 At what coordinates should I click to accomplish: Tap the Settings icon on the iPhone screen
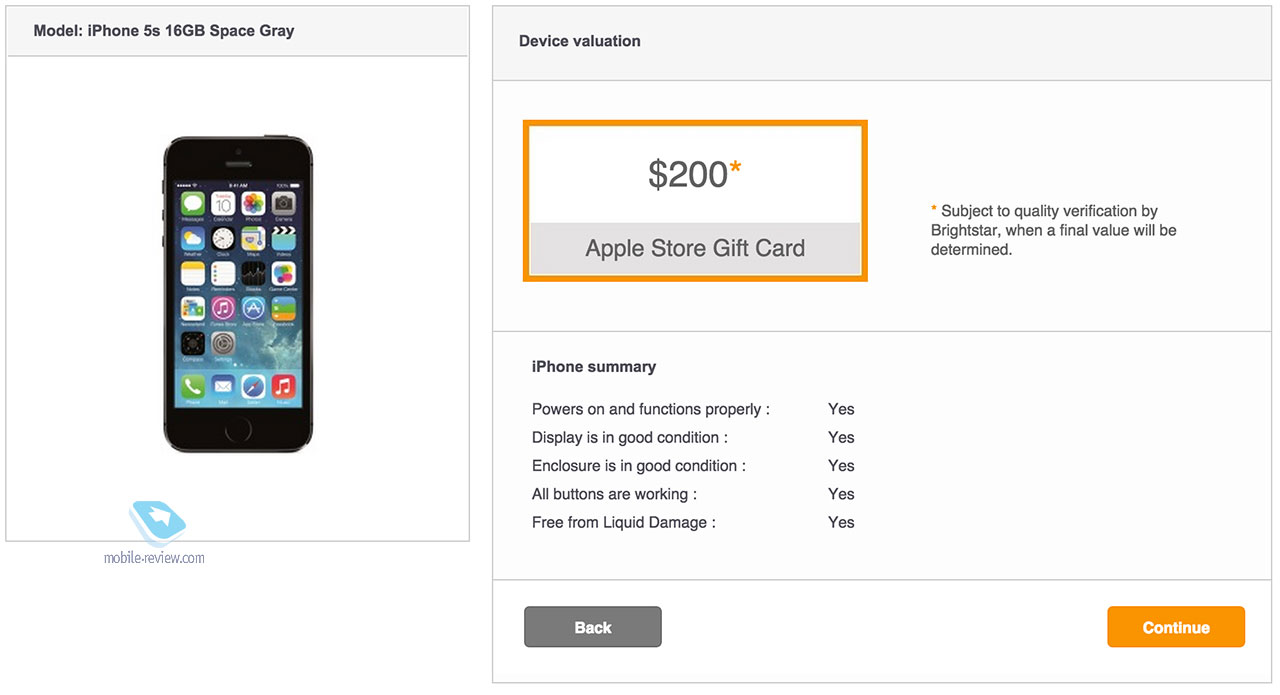223,343
